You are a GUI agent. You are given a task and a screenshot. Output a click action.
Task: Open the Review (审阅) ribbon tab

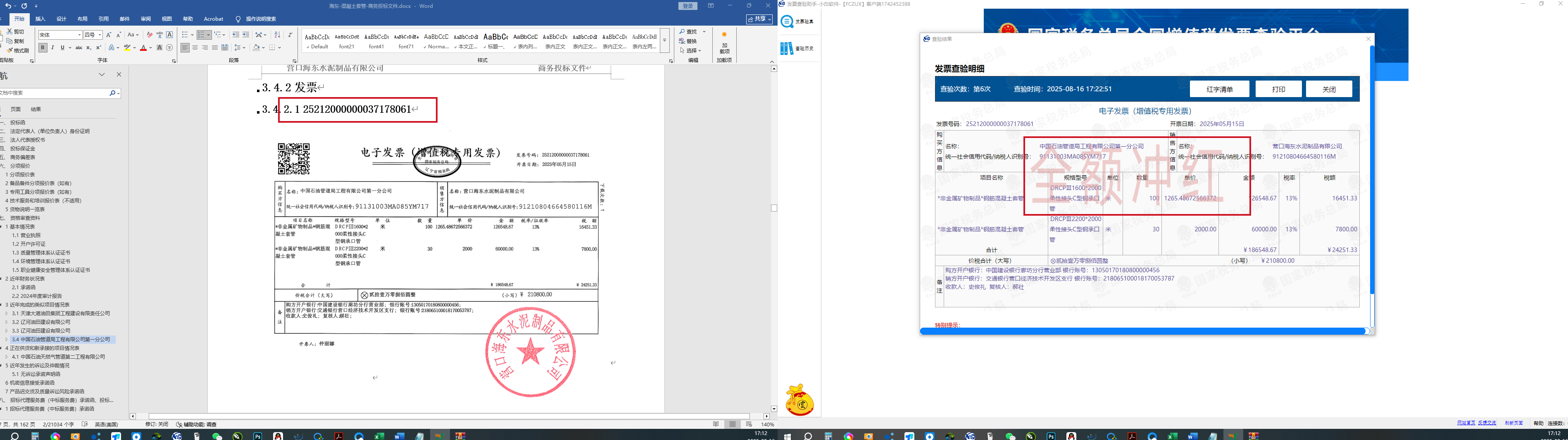point(145,19)
